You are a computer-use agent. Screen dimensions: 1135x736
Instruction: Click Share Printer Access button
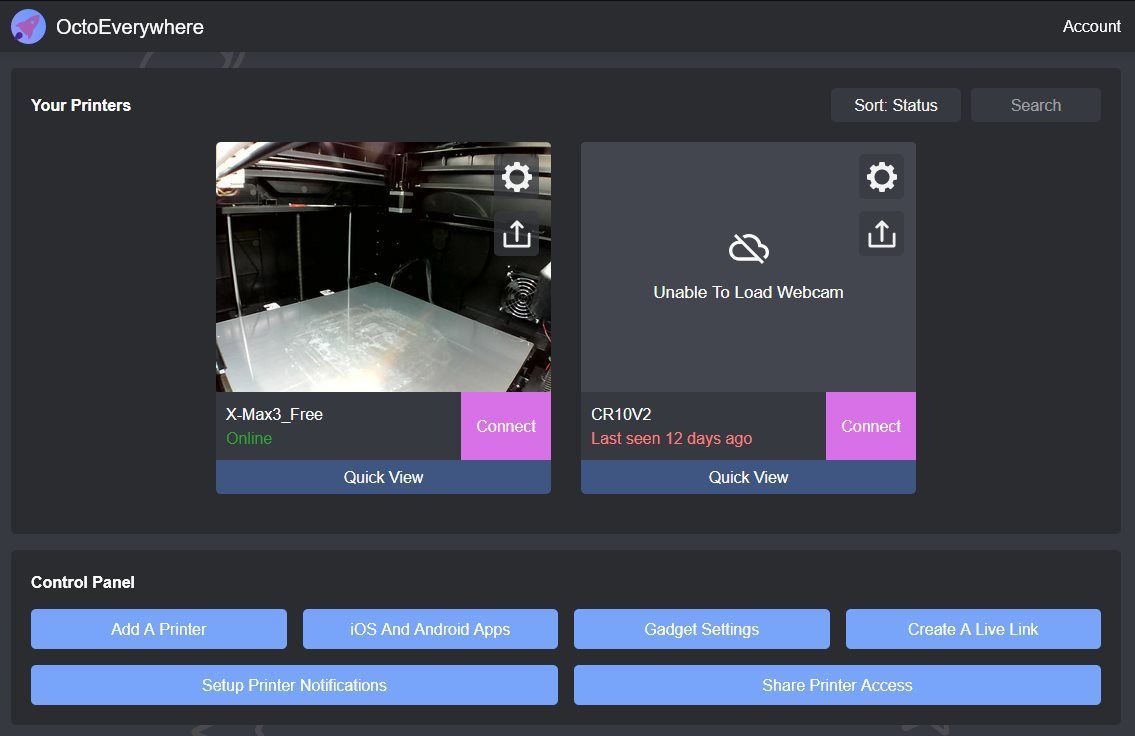pyautogui.click(x=837, y=685)
